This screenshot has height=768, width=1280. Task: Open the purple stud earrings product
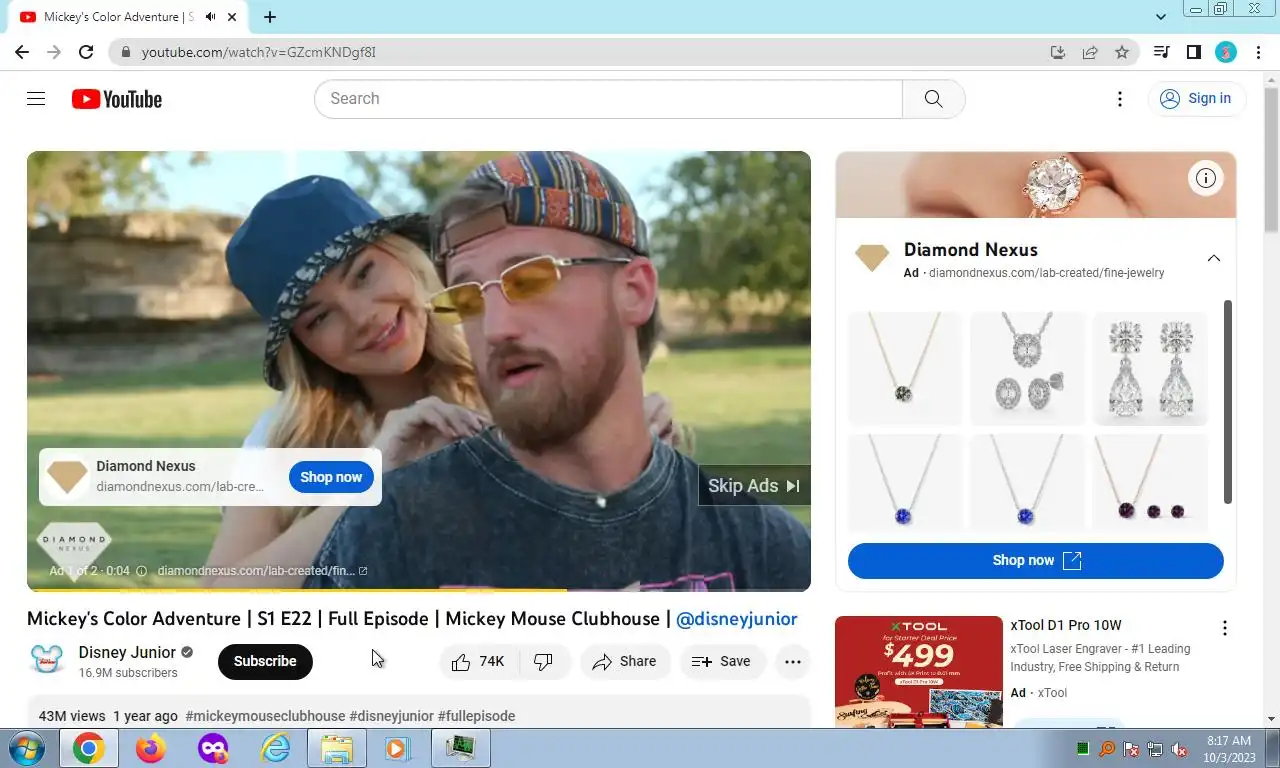1150,483
